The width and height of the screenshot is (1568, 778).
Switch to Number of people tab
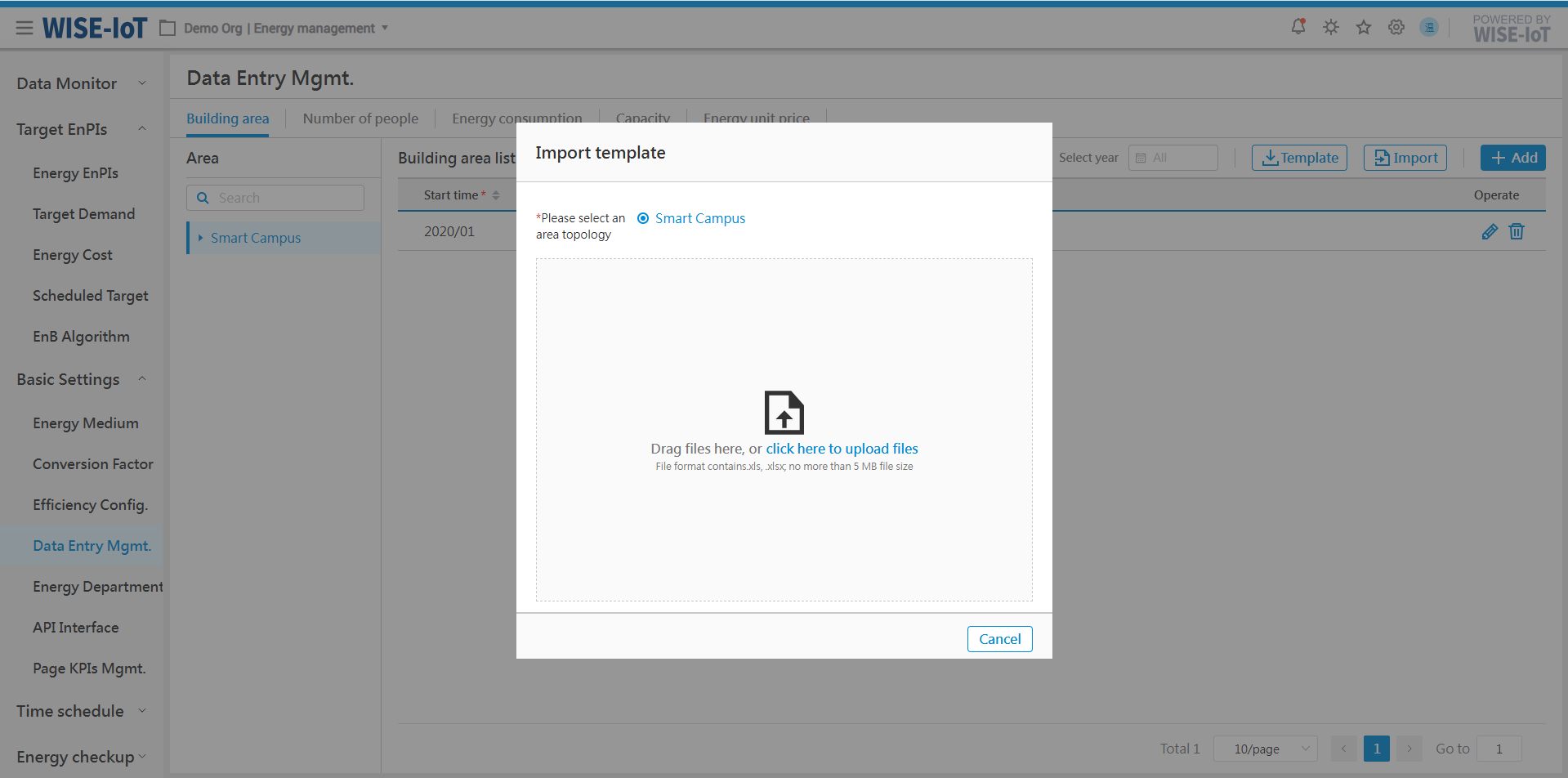click(x=360, y=118)
